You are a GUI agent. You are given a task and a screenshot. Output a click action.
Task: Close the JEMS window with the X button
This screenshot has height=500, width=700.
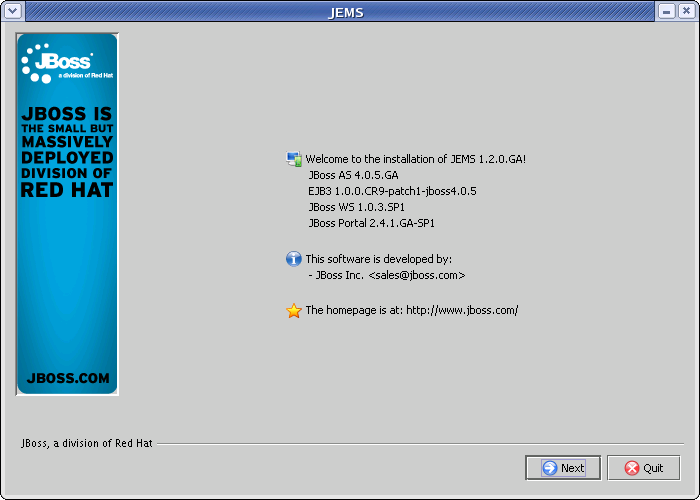coord(687,11)
